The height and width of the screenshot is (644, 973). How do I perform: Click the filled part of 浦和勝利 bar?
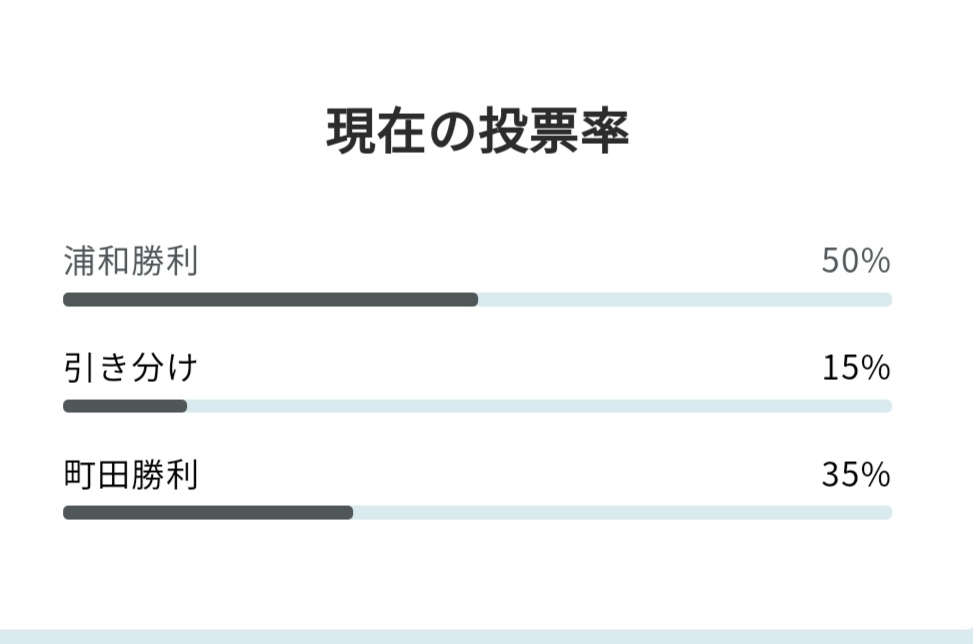(271, 300)
